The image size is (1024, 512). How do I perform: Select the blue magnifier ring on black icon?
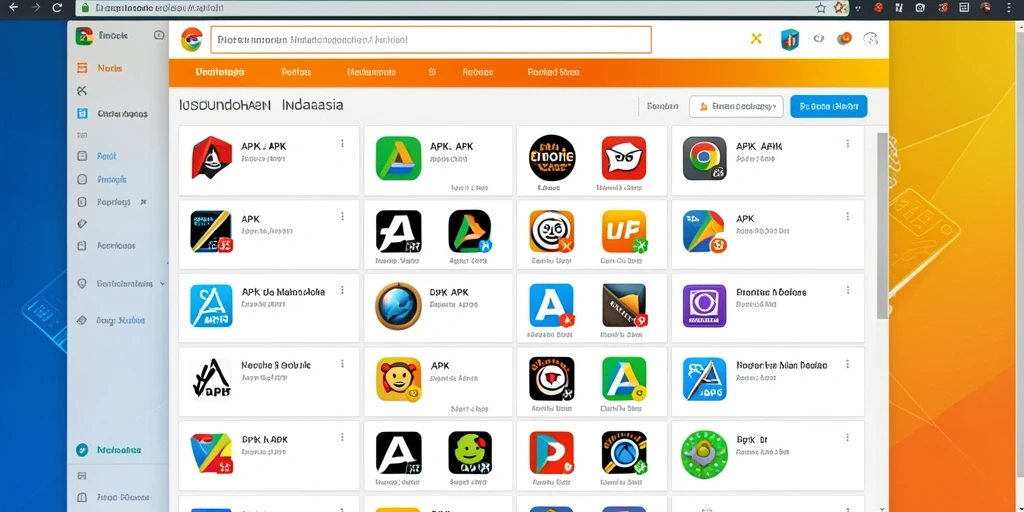pos(624,453)
